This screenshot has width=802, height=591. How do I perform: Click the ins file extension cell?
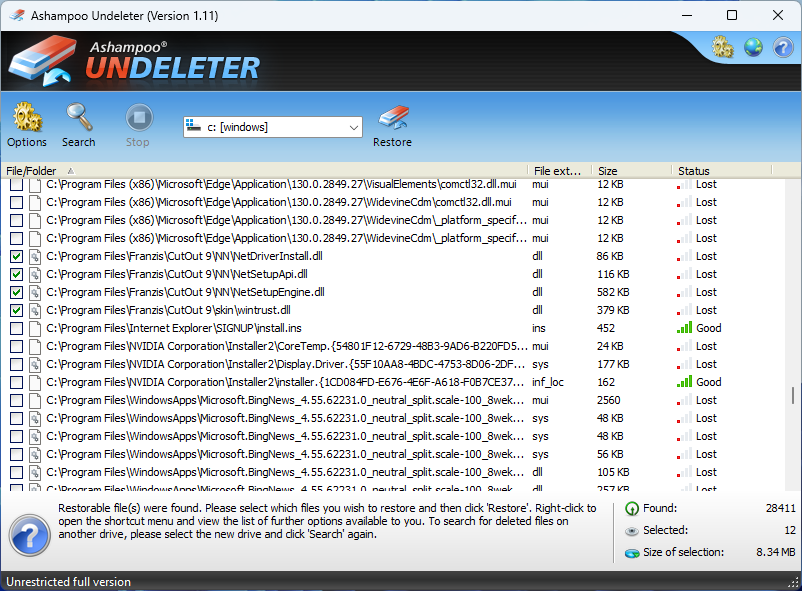[x=539, y=328]
